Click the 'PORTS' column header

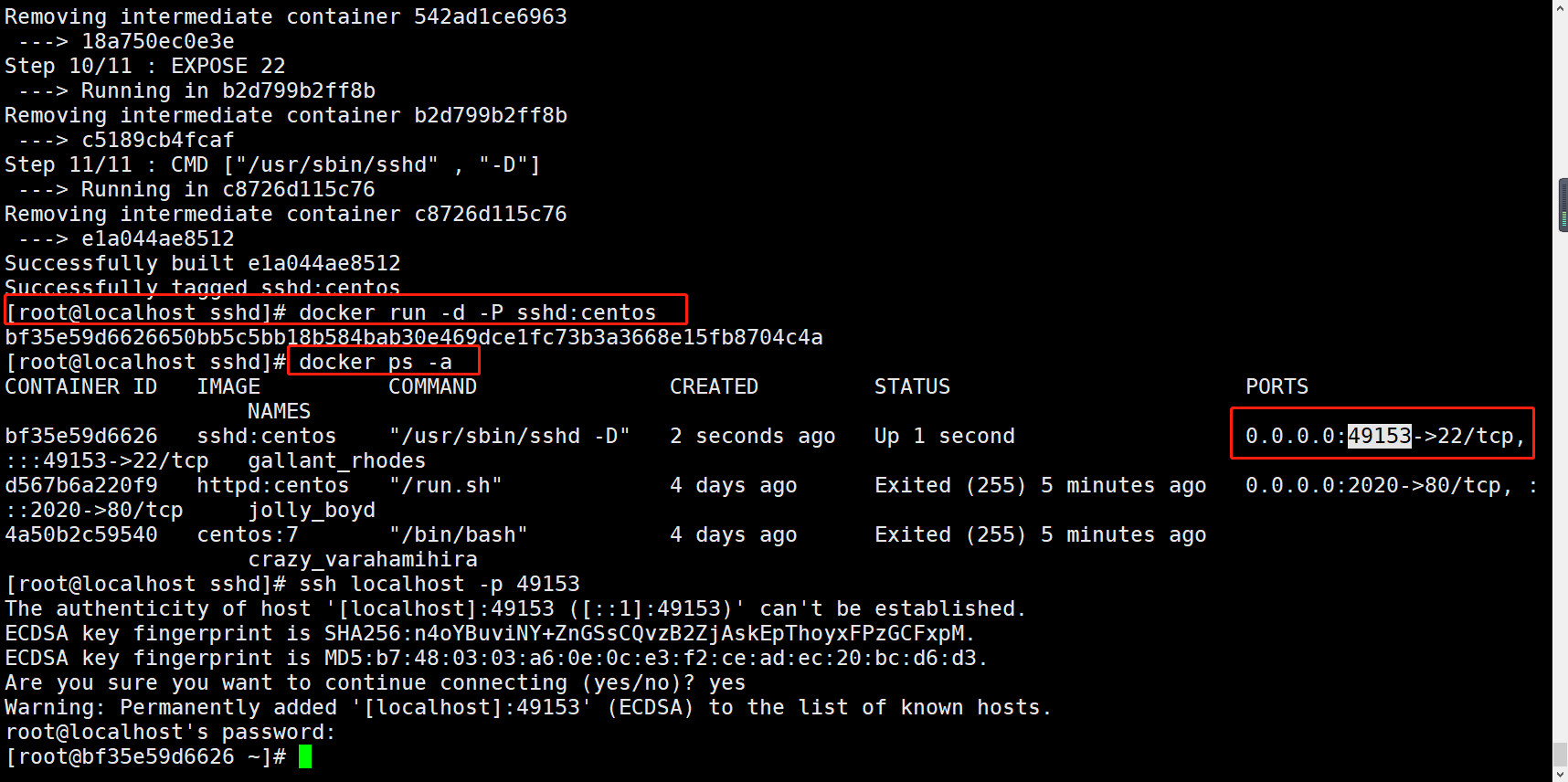click(1277, 386)
